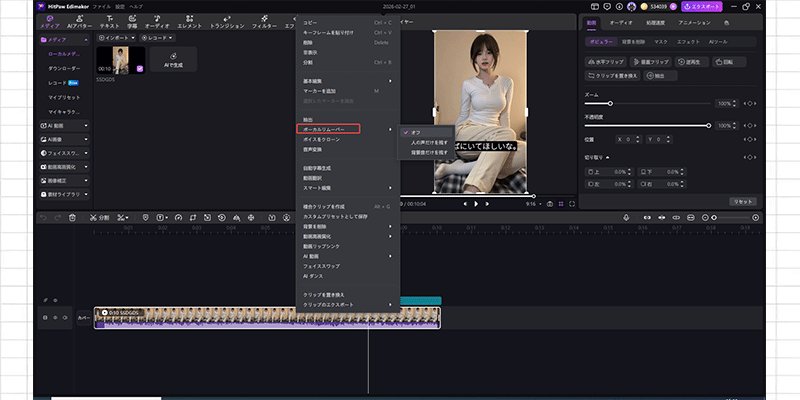Screen dimensions: 800x400
Task: Toggle the purple checkbox on the media thumbnail
Action: [x=140, y=68]
